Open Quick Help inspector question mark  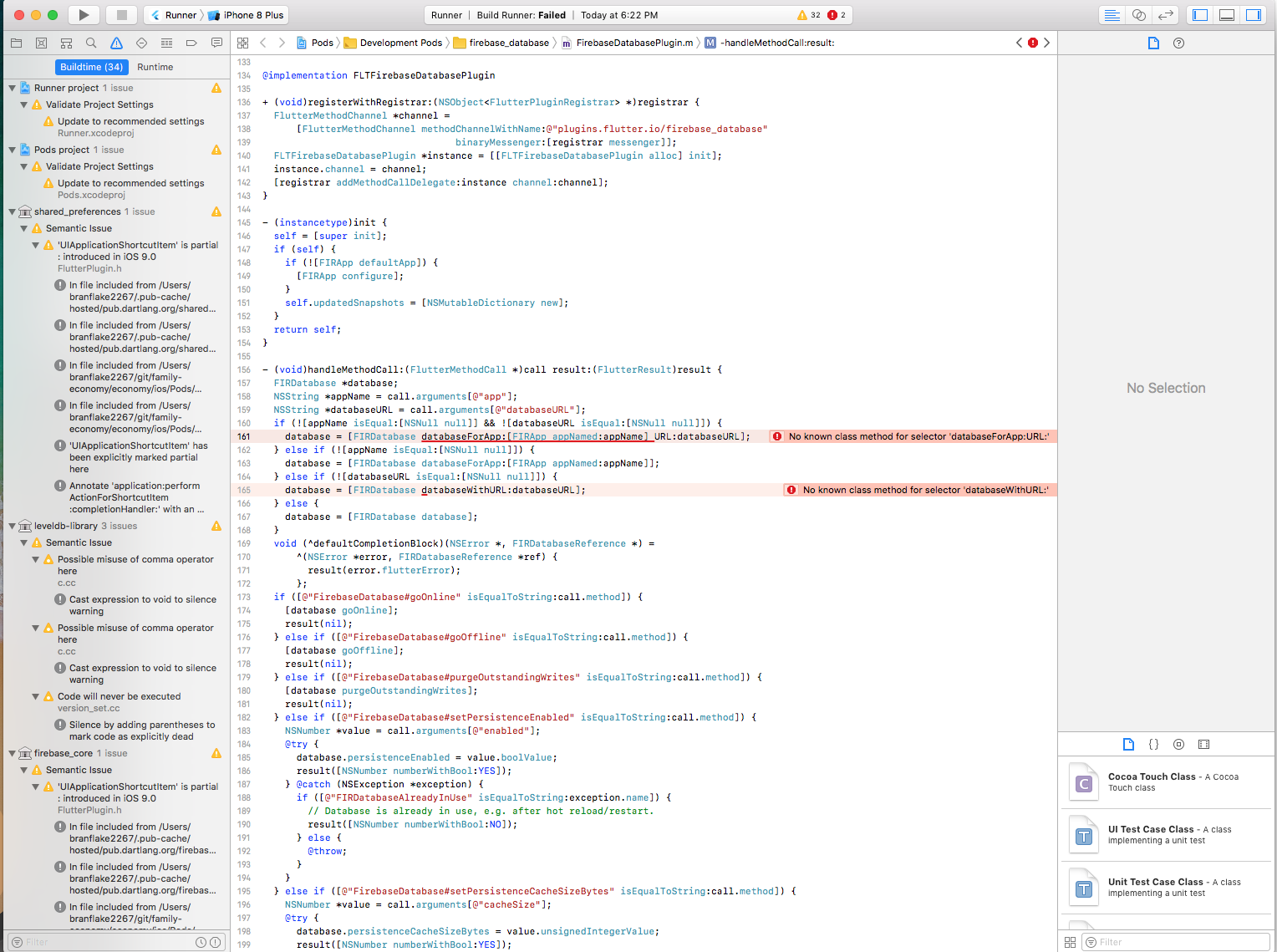tap(1178, 43)
